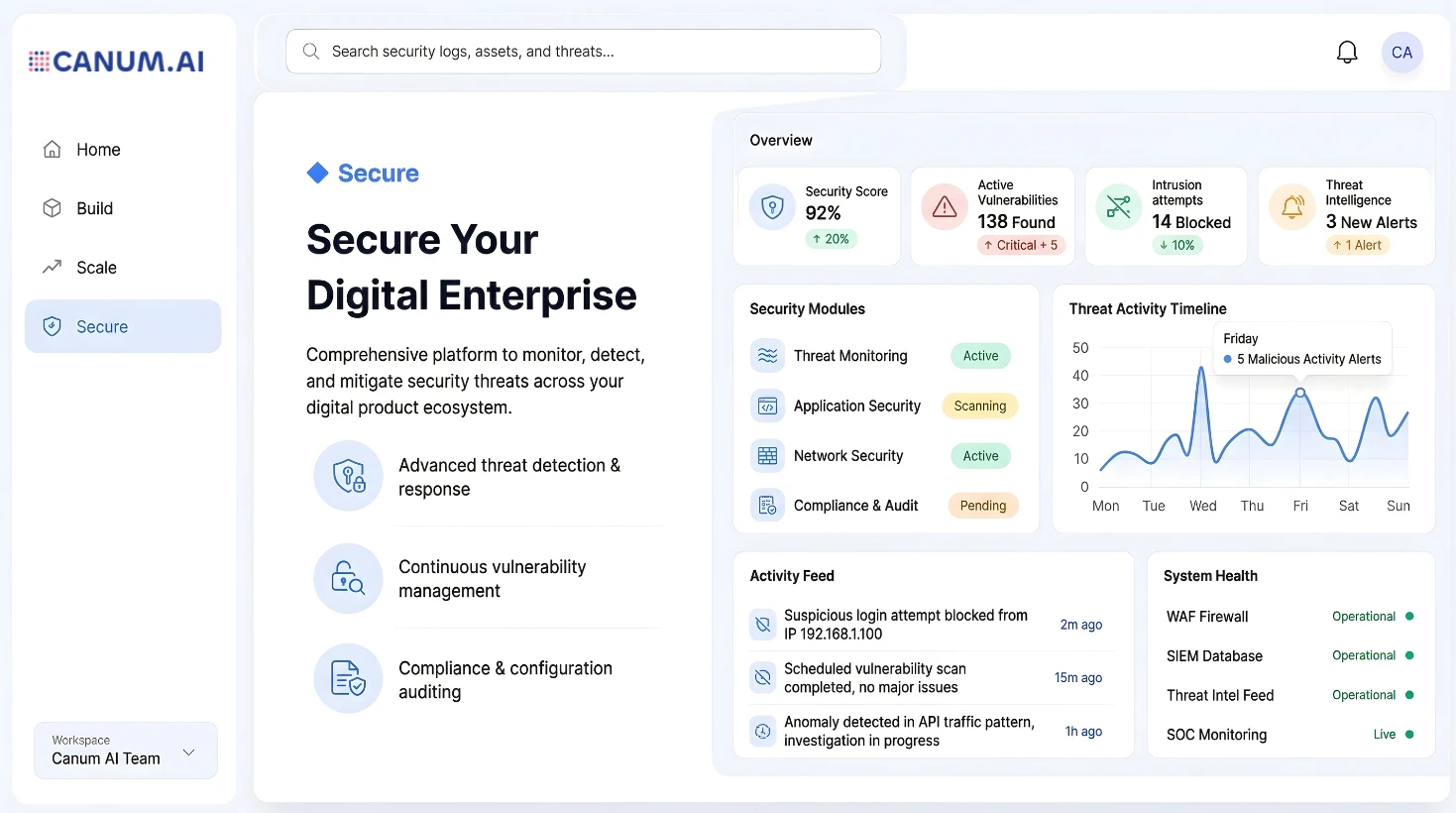Navigate to Scale in the sidebar
This screenshot has height=813, width=1456.
click(x=96, y=268)
